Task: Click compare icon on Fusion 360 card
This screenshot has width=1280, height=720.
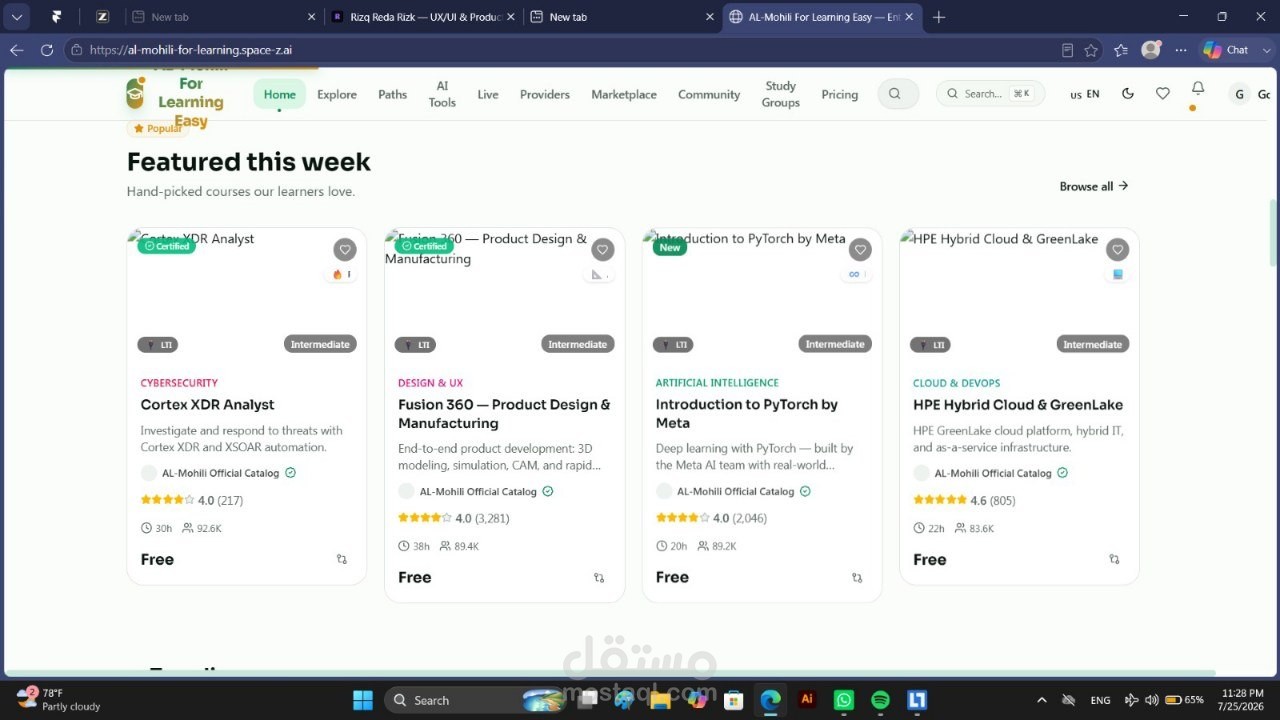Action: point(599,578)
